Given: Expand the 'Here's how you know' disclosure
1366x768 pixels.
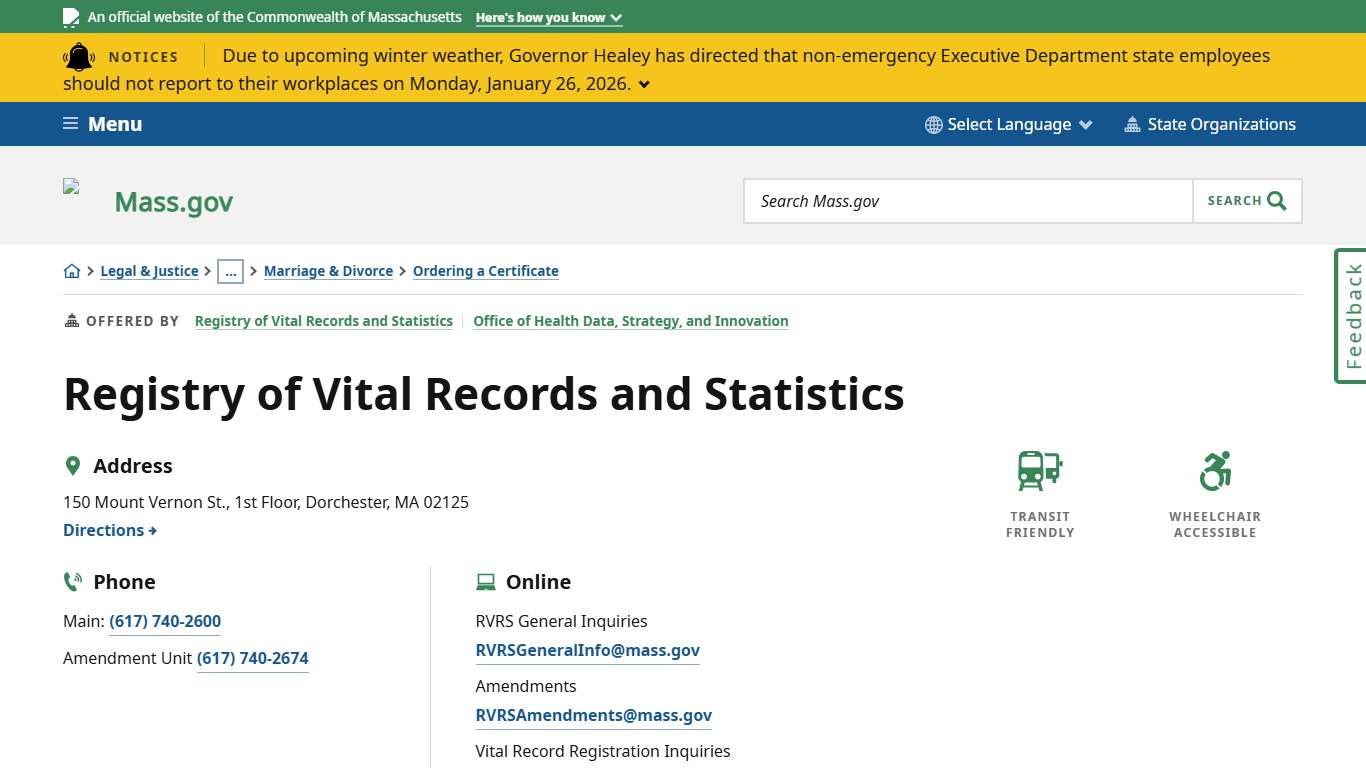Looking at the screenshot, I should [x=548, y=17].
